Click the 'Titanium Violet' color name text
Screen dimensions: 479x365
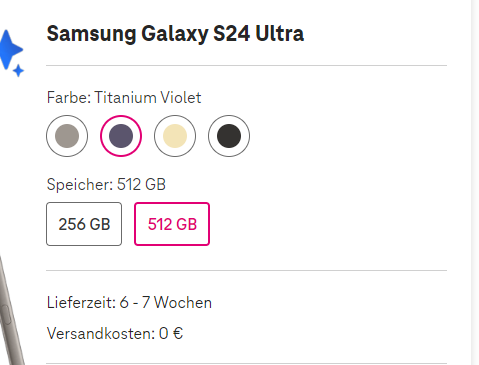click(148, 98)
